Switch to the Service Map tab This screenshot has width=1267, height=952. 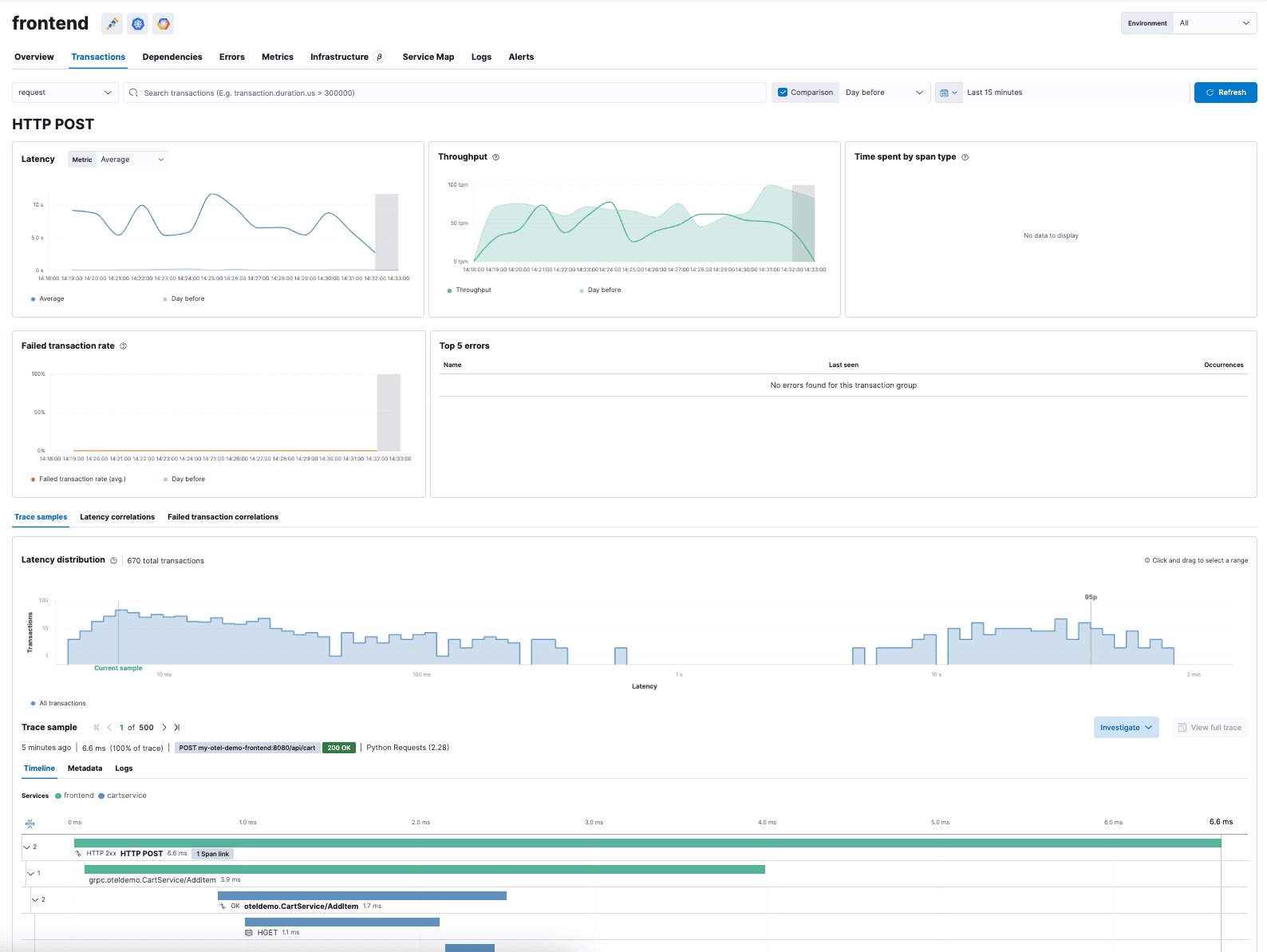click(428, 57)
